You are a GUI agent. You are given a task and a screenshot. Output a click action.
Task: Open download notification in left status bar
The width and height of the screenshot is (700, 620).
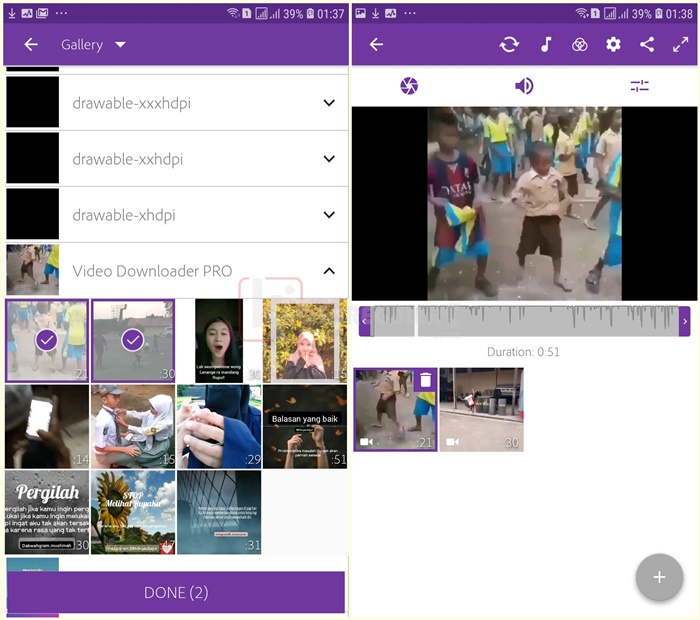pos(12,13)
